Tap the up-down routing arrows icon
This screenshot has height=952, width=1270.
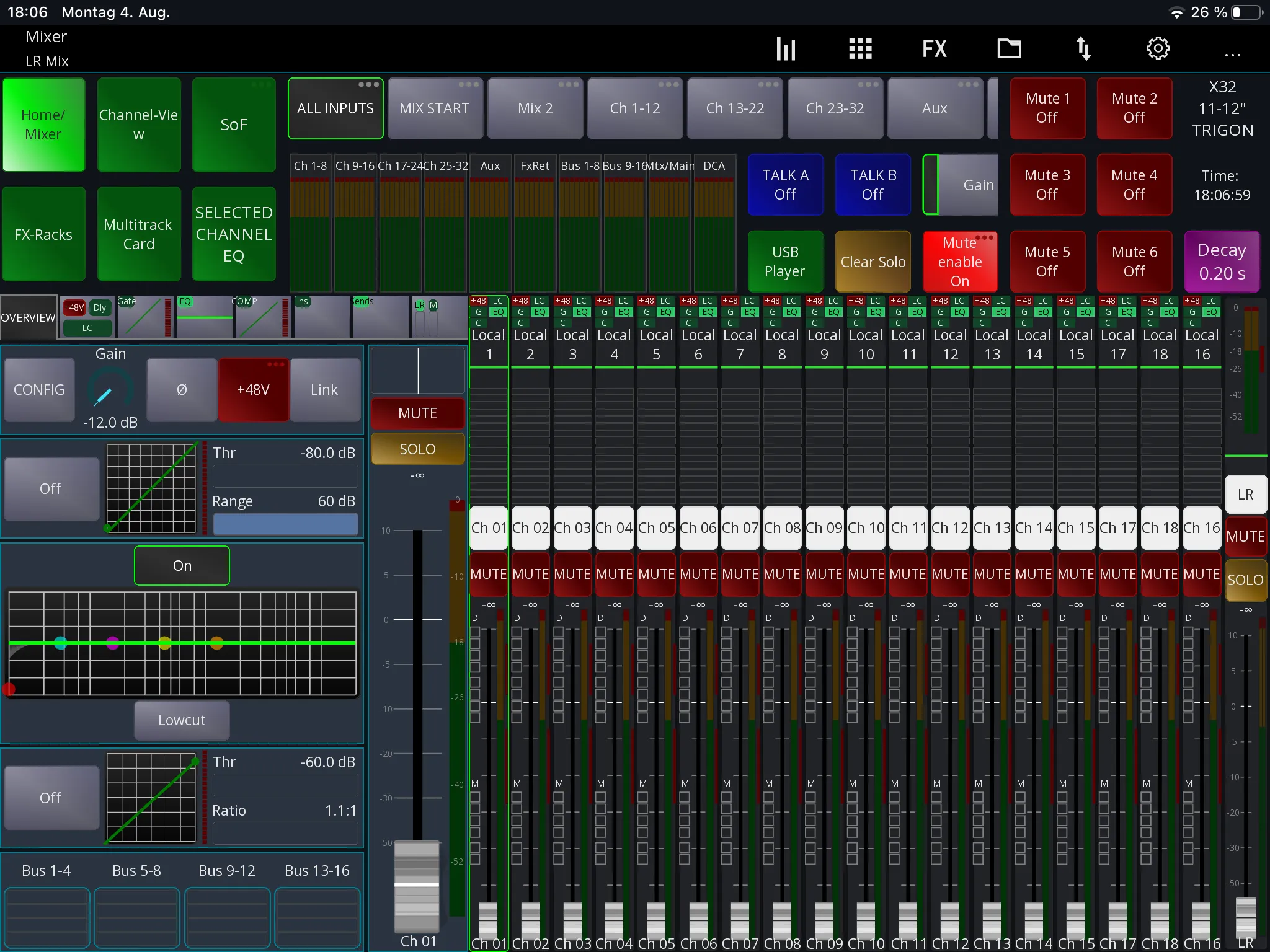click(x=1083, y=48)
